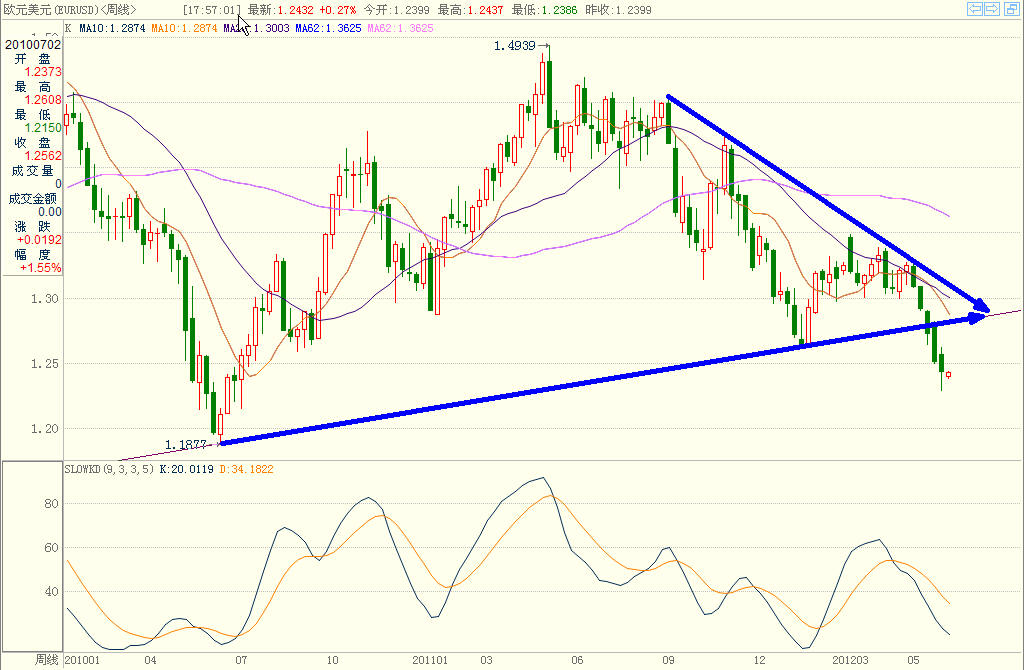Screen dimensions: 1024x670
Task: Click the [17:57:01] timestamp
Action: pyautogui.click(x=212, y=10)
